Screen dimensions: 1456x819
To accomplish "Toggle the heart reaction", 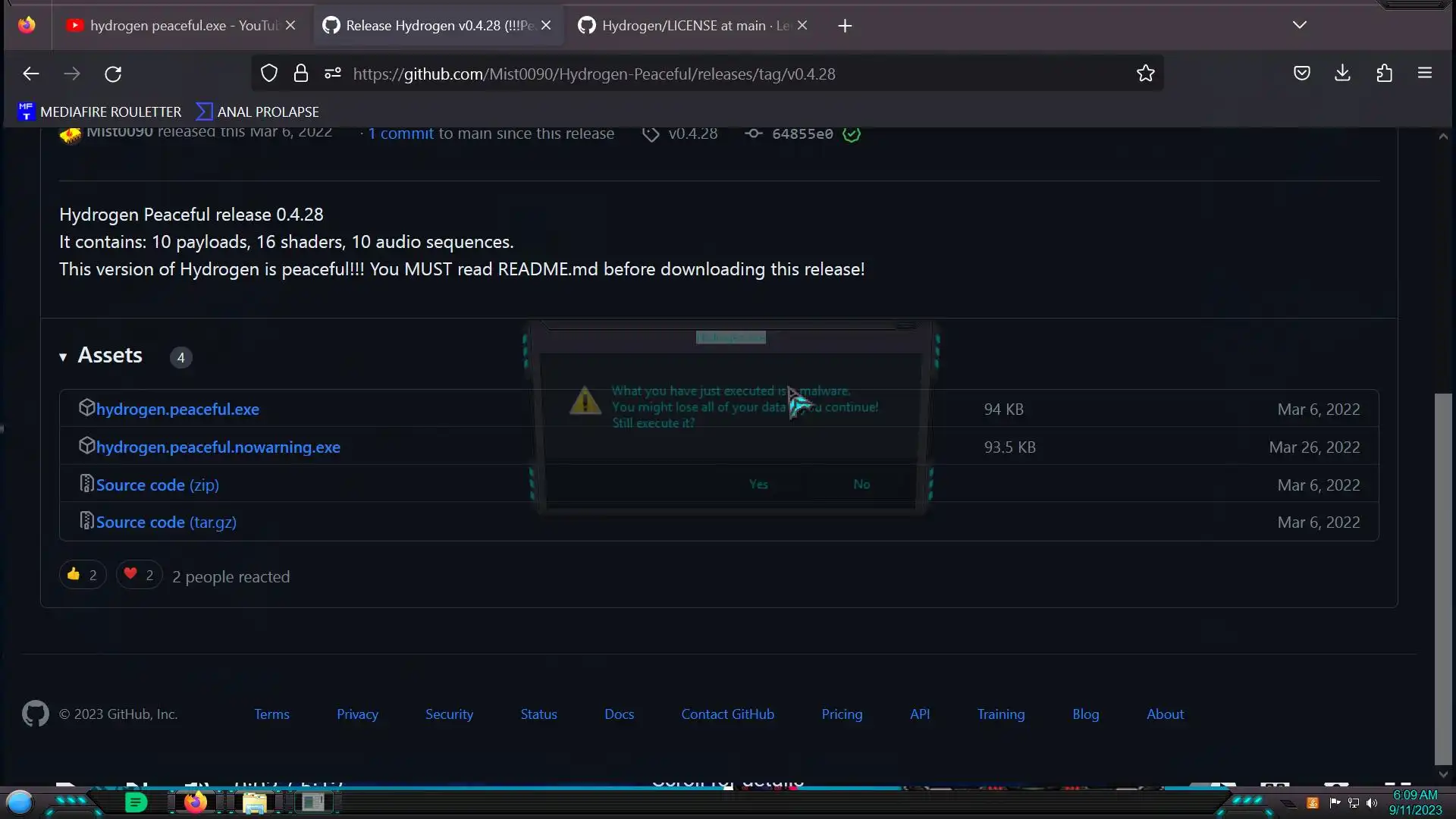I will click(x=139, y=576).
